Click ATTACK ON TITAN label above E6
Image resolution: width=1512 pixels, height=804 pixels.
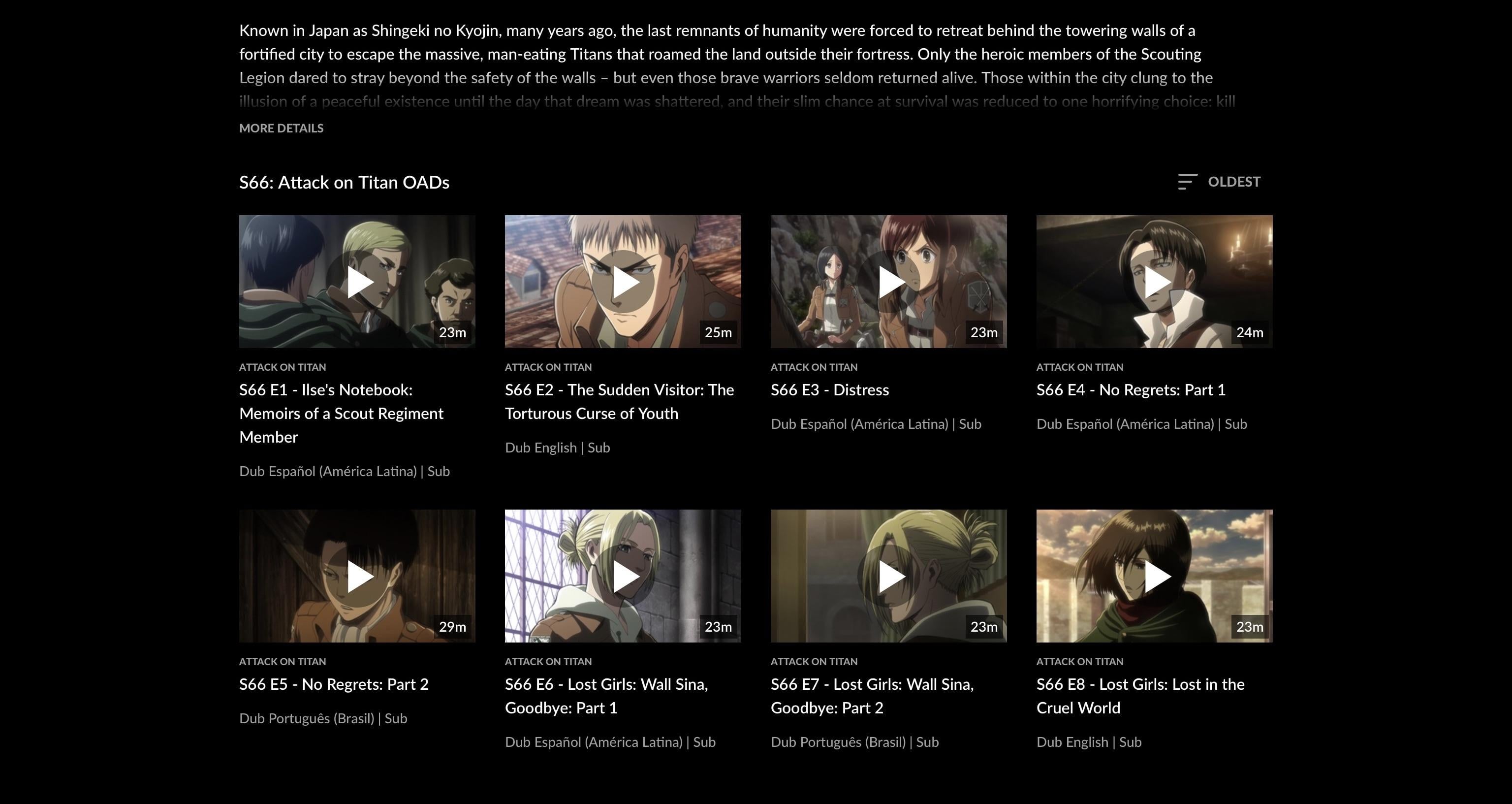[548, 661]
